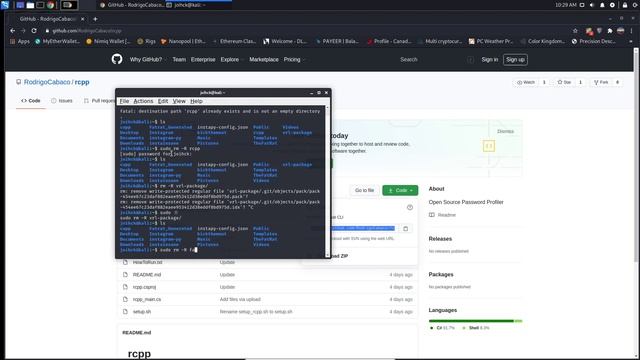Click the lock screen icon in tray
Screen dimensions: 640x360
click(x=624, y=5)
